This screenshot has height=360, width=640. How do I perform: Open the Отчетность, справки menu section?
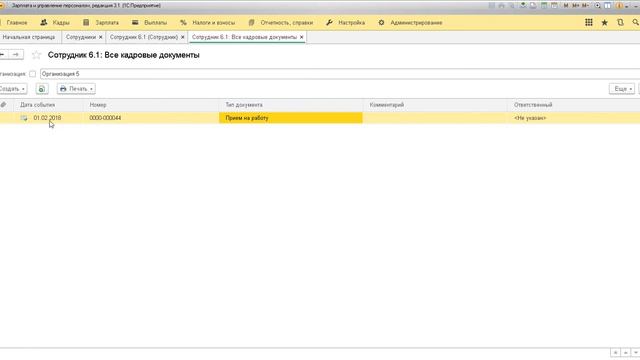(281, 22)
